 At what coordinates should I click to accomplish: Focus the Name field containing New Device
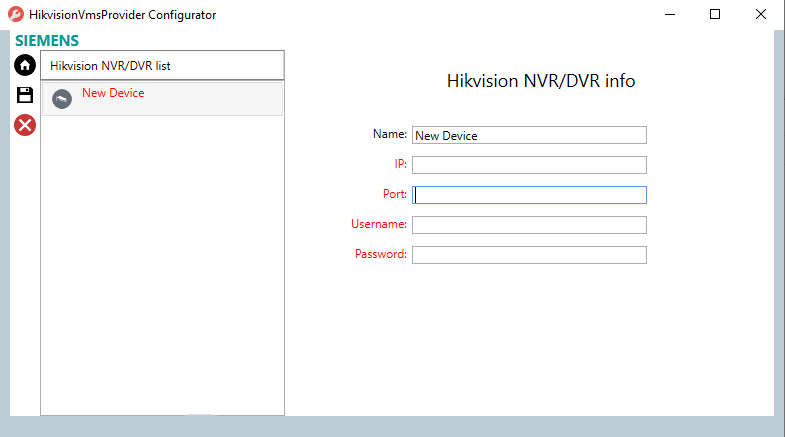[x=529, y=135]
